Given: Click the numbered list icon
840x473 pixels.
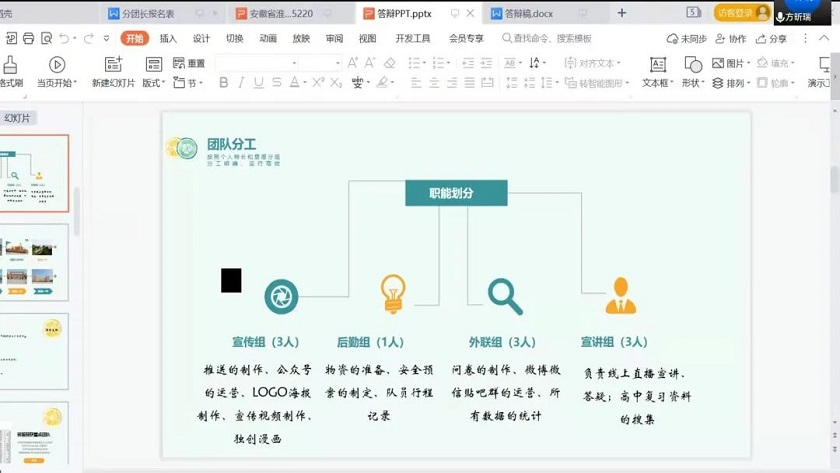Looking at the screenshot, I should (x=438, y=63).
